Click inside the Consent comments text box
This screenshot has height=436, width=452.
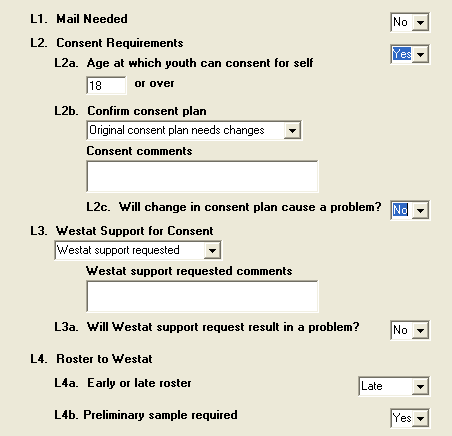pyautogui.click(x=202, y=176)
